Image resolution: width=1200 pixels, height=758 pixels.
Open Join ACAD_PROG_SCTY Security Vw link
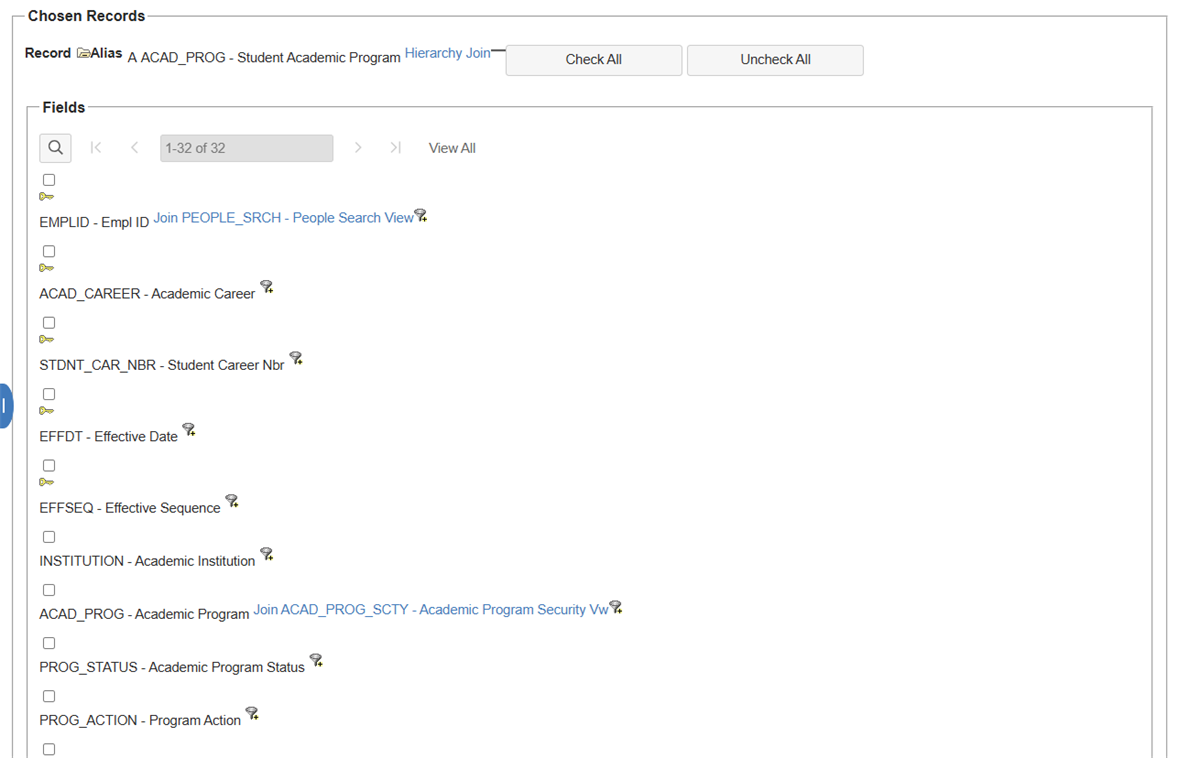click(x=431, y=609)
